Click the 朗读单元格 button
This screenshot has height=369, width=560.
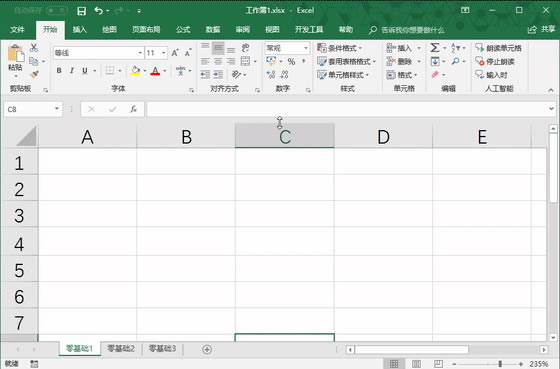[498, 48]
